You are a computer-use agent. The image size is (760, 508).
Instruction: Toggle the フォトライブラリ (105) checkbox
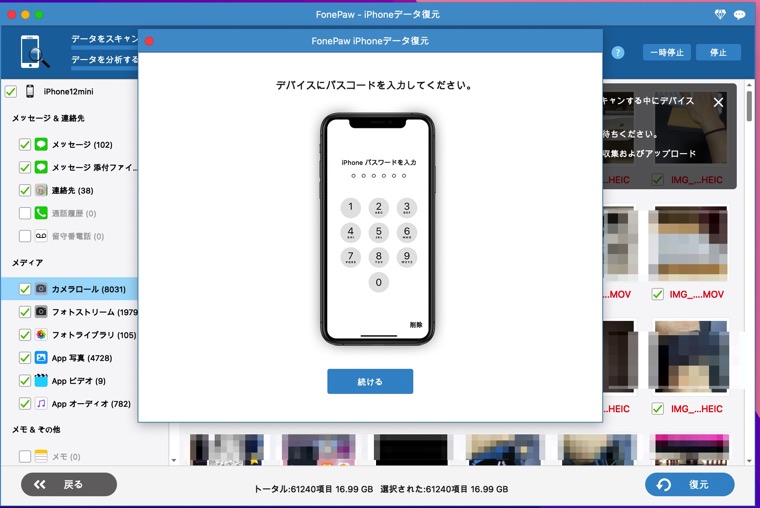point(25,334)
